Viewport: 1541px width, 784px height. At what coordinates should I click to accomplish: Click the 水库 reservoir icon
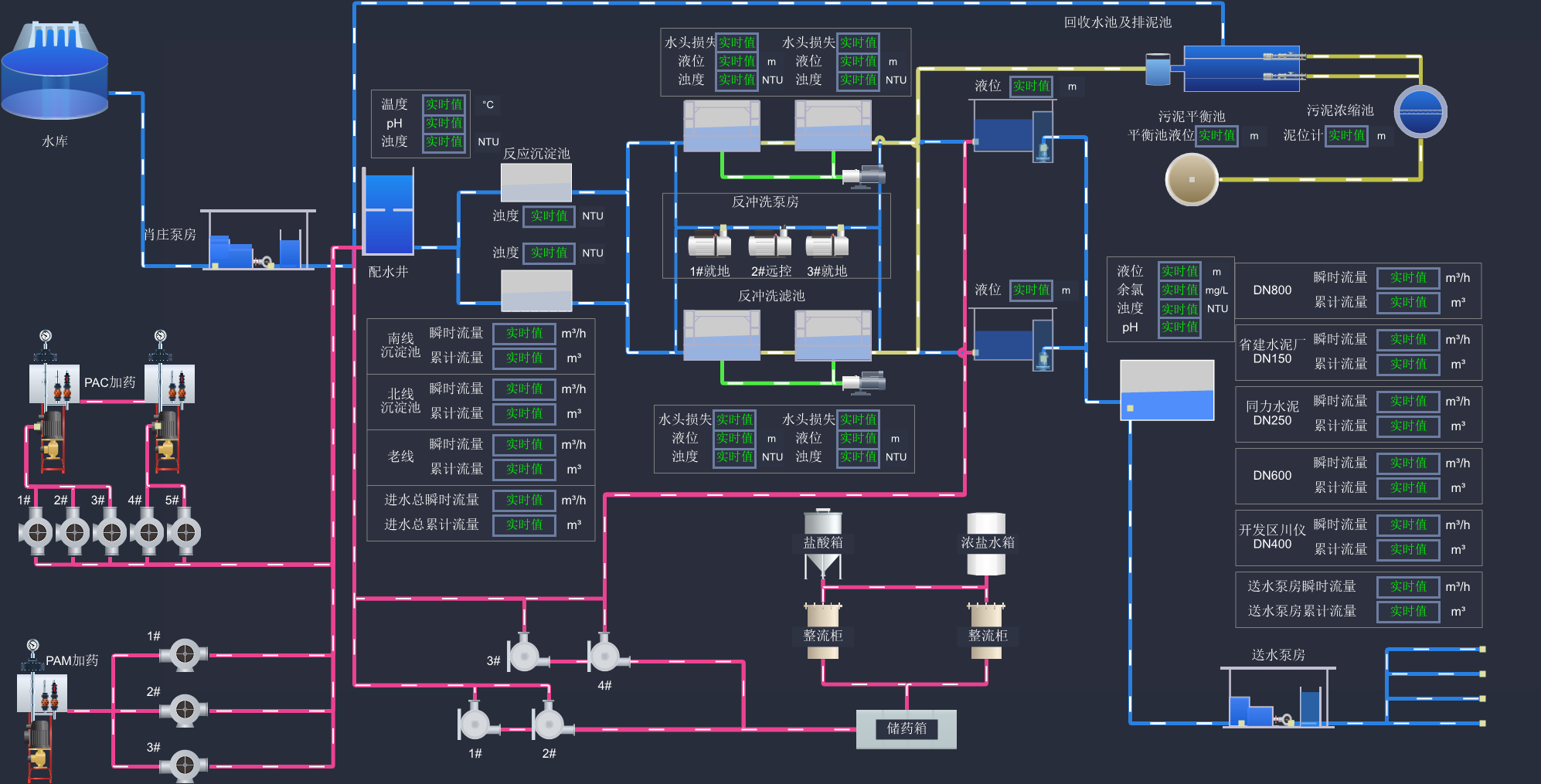pyautogui.click(x=54, y=73)
